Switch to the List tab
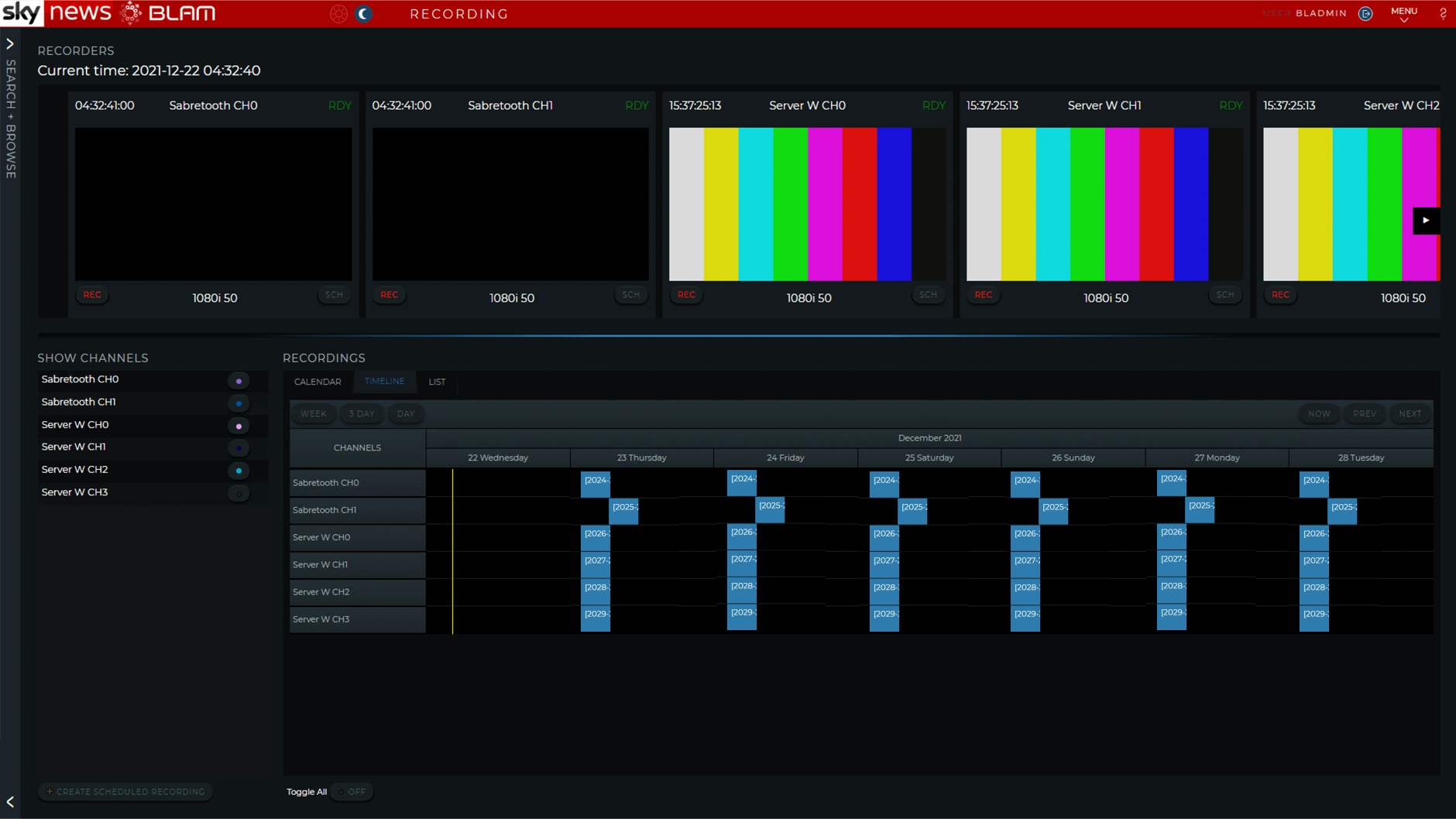Viewport: 1456px width, 819px height. [437, 382]
